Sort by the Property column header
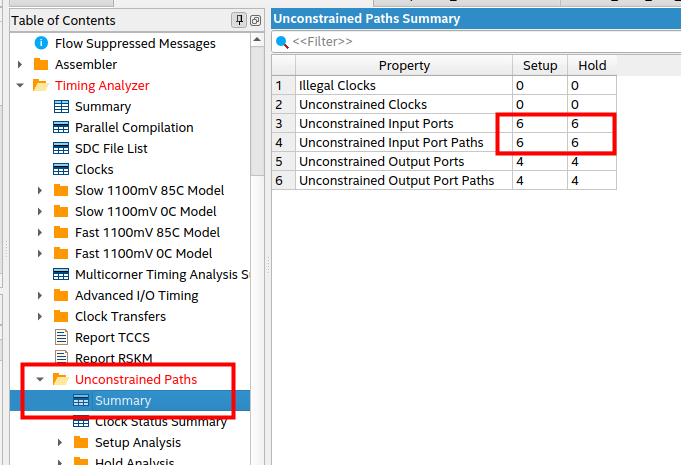The height and width of the screenshot is (465, 681). [x=404, y=66]
